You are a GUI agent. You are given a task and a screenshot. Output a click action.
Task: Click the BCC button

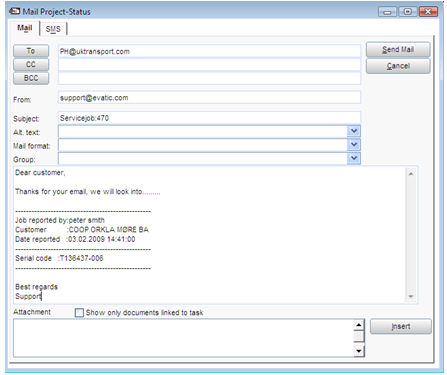point(31,78)
